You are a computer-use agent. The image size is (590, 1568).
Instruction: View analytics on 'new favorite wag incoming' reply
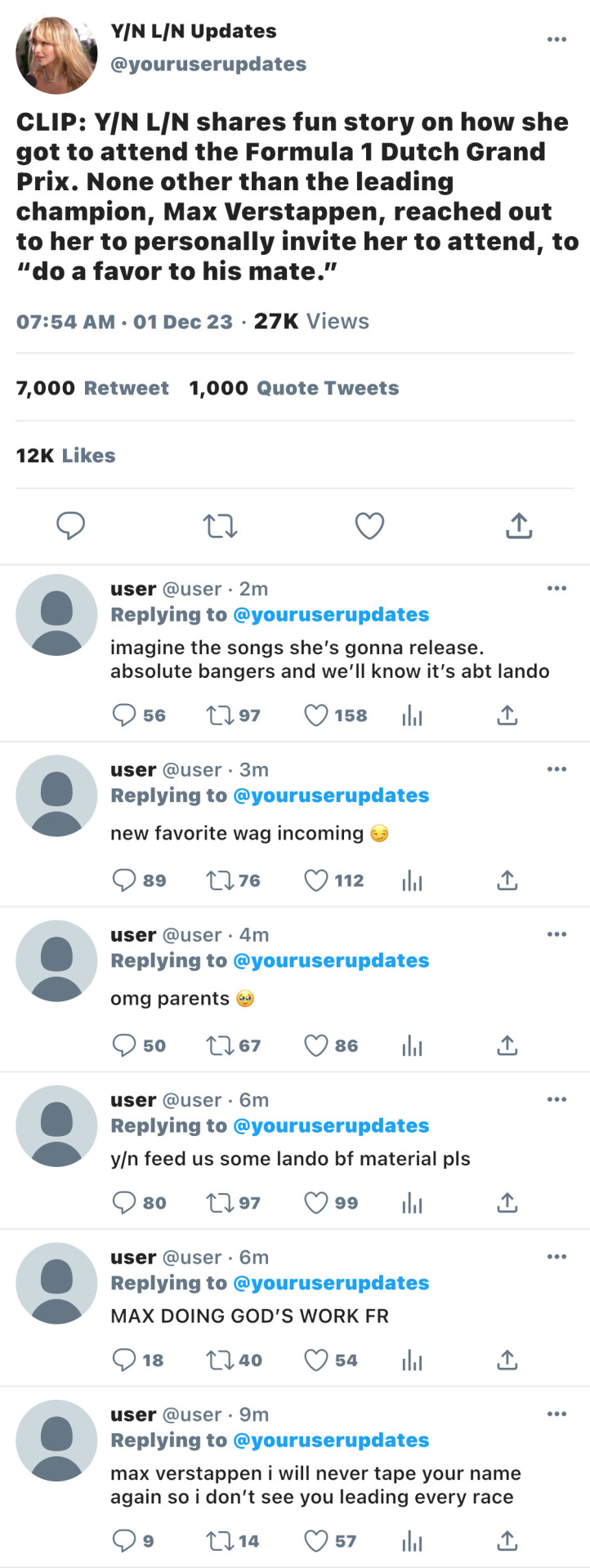pyautogui.click(x=412, y=881)
